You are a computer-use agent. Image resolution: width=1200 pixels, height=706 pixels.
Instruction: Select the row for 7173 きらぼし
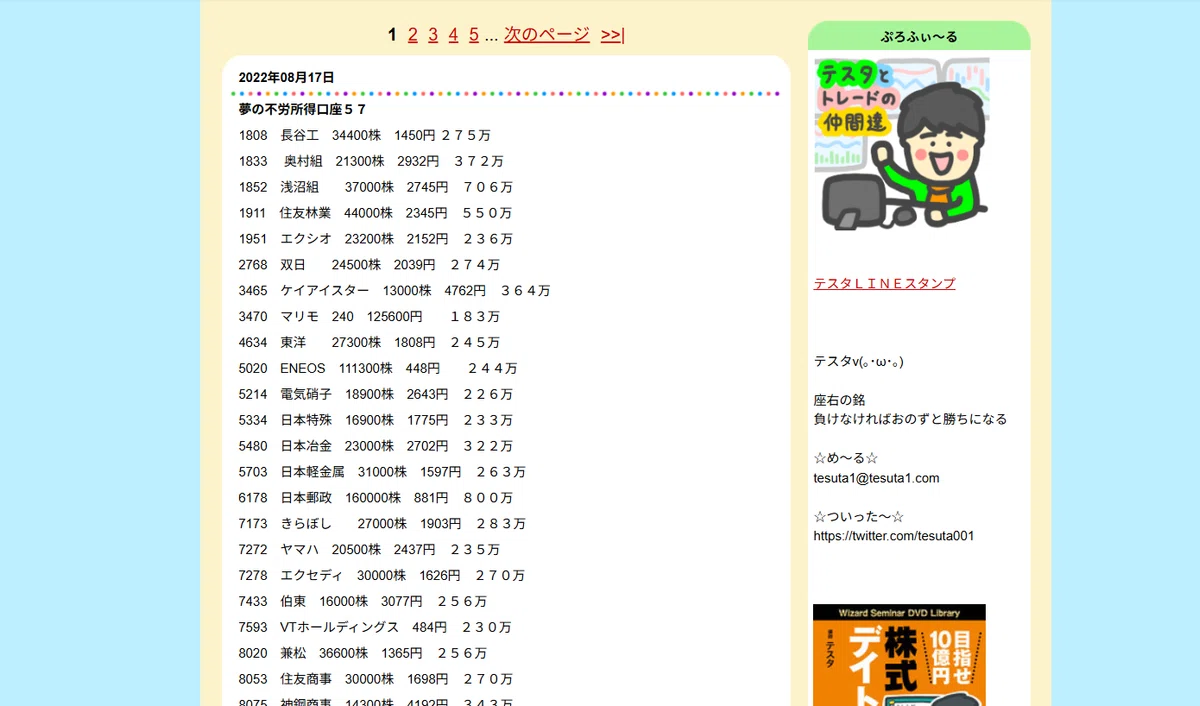(x=382, y=525)
